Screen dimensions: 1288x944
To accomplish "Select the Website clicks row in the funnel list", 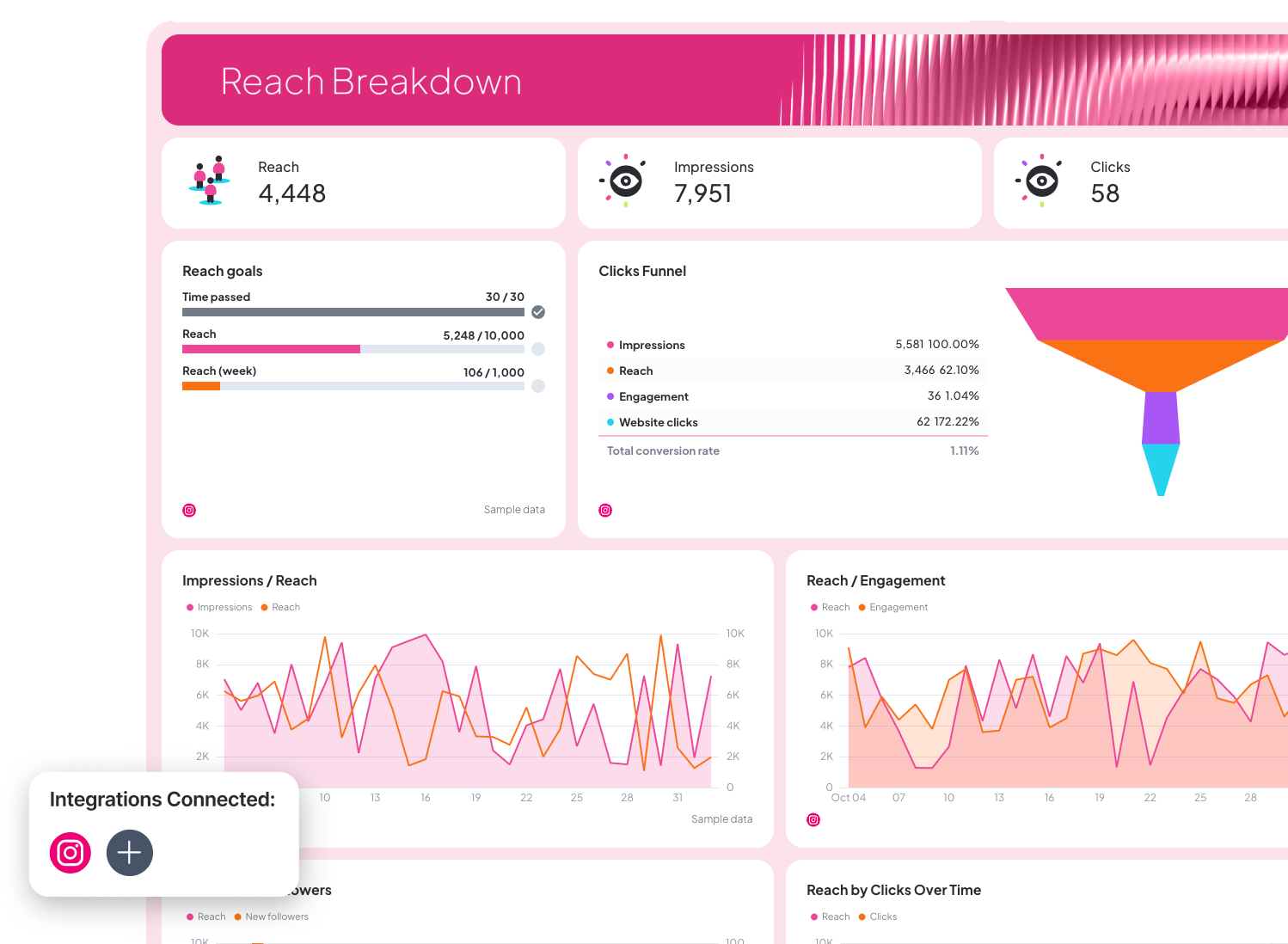I will [793, 422].
